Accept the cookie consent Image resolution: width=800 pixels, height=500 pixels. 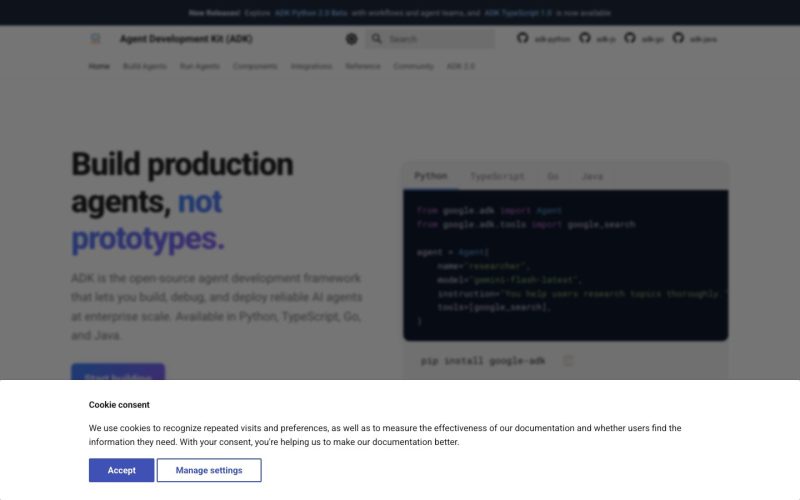coord(121,470)
